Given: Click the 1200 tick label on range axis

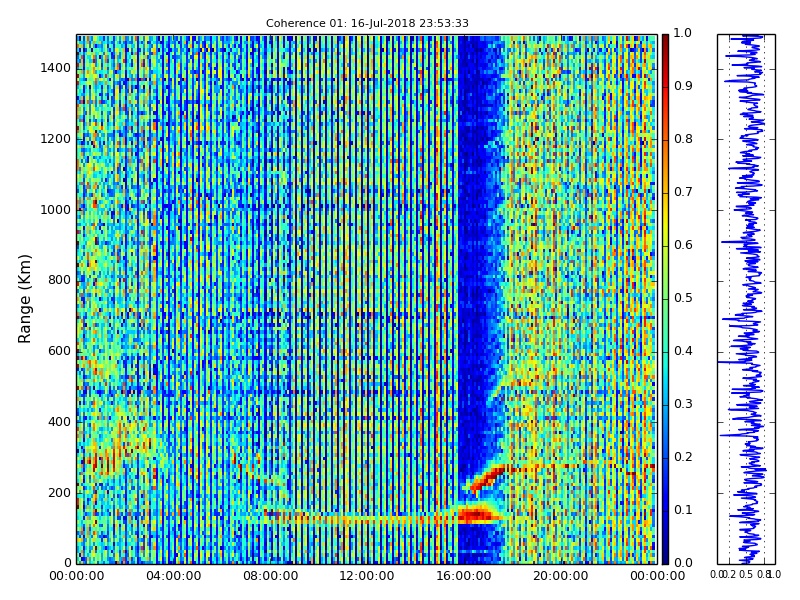Looking at the screenshot, I should [x=56, y=139].
